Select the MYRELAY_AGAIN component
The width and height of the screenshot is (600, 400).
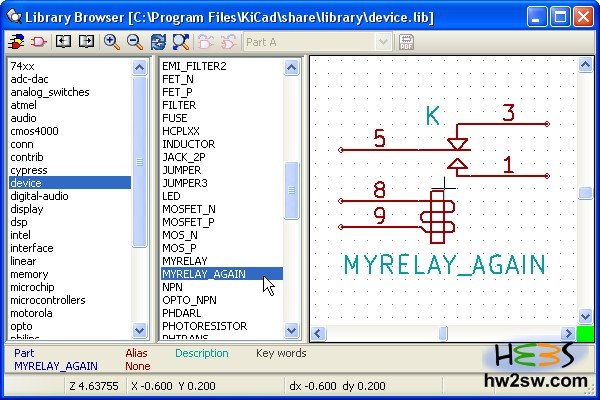point(206,273)
